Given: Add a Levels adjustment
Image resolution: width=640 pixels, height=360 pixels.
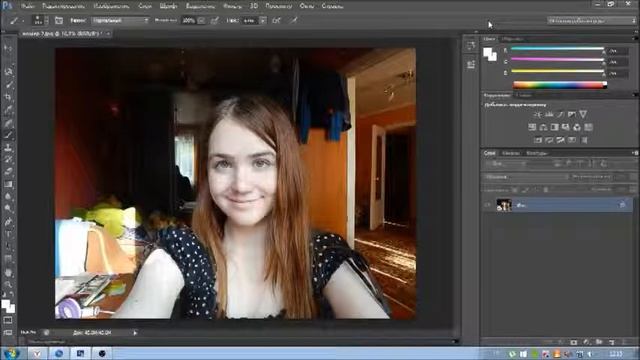Looking at the screenshot, I should (549, 115).
